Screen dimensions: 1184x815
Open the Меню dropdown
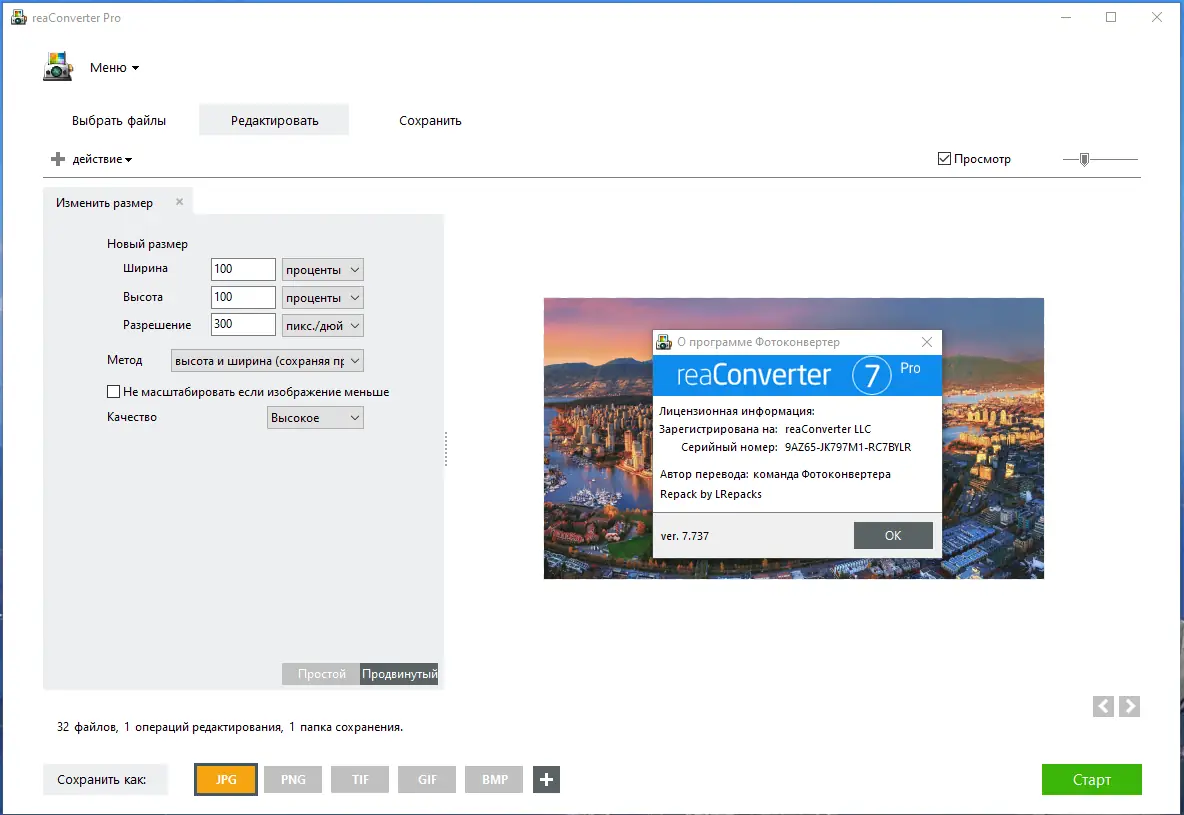coord(114,68)
